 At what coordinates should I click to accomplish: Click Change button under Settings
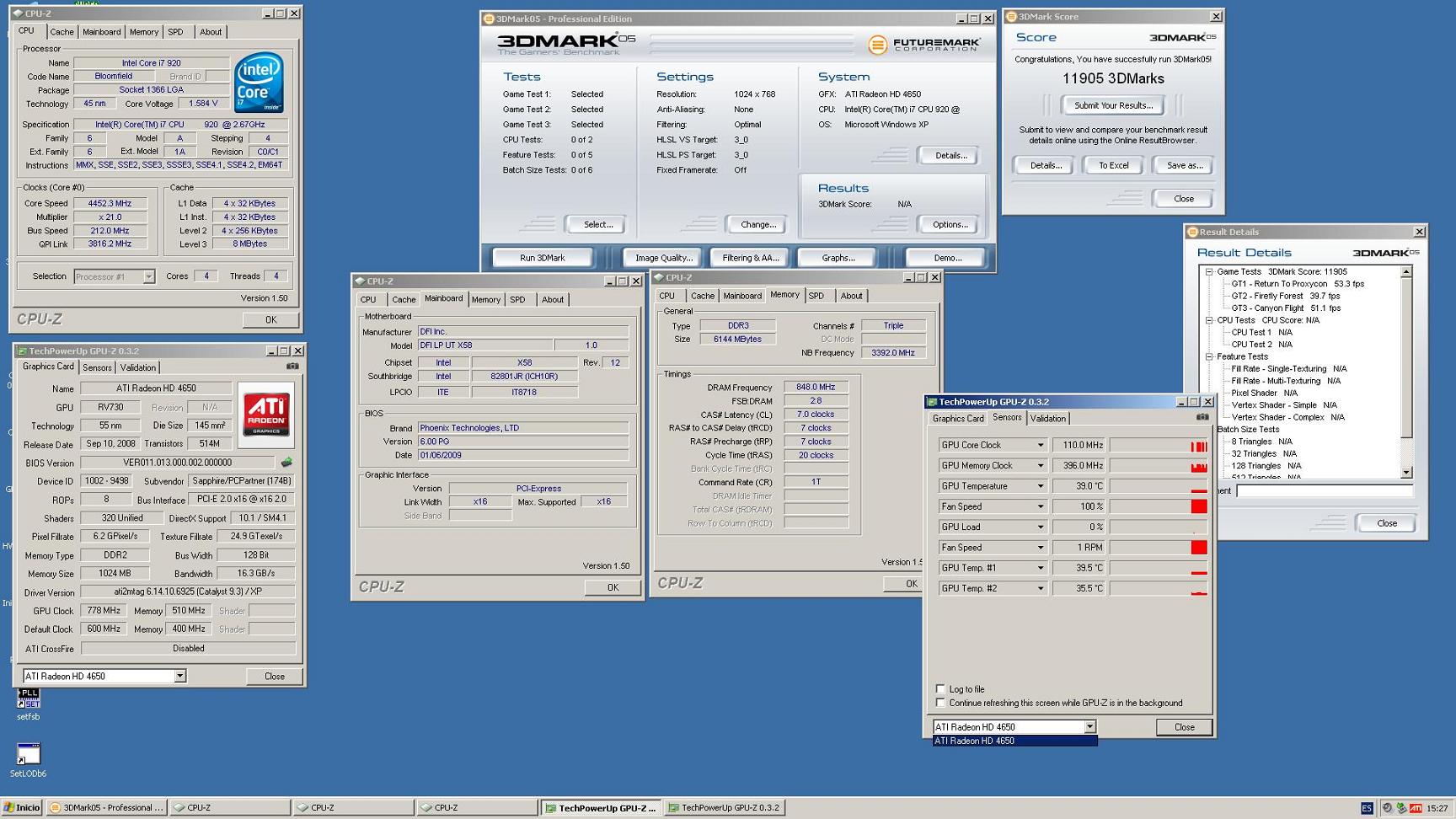pyautogui.click(x=757, y=224)
